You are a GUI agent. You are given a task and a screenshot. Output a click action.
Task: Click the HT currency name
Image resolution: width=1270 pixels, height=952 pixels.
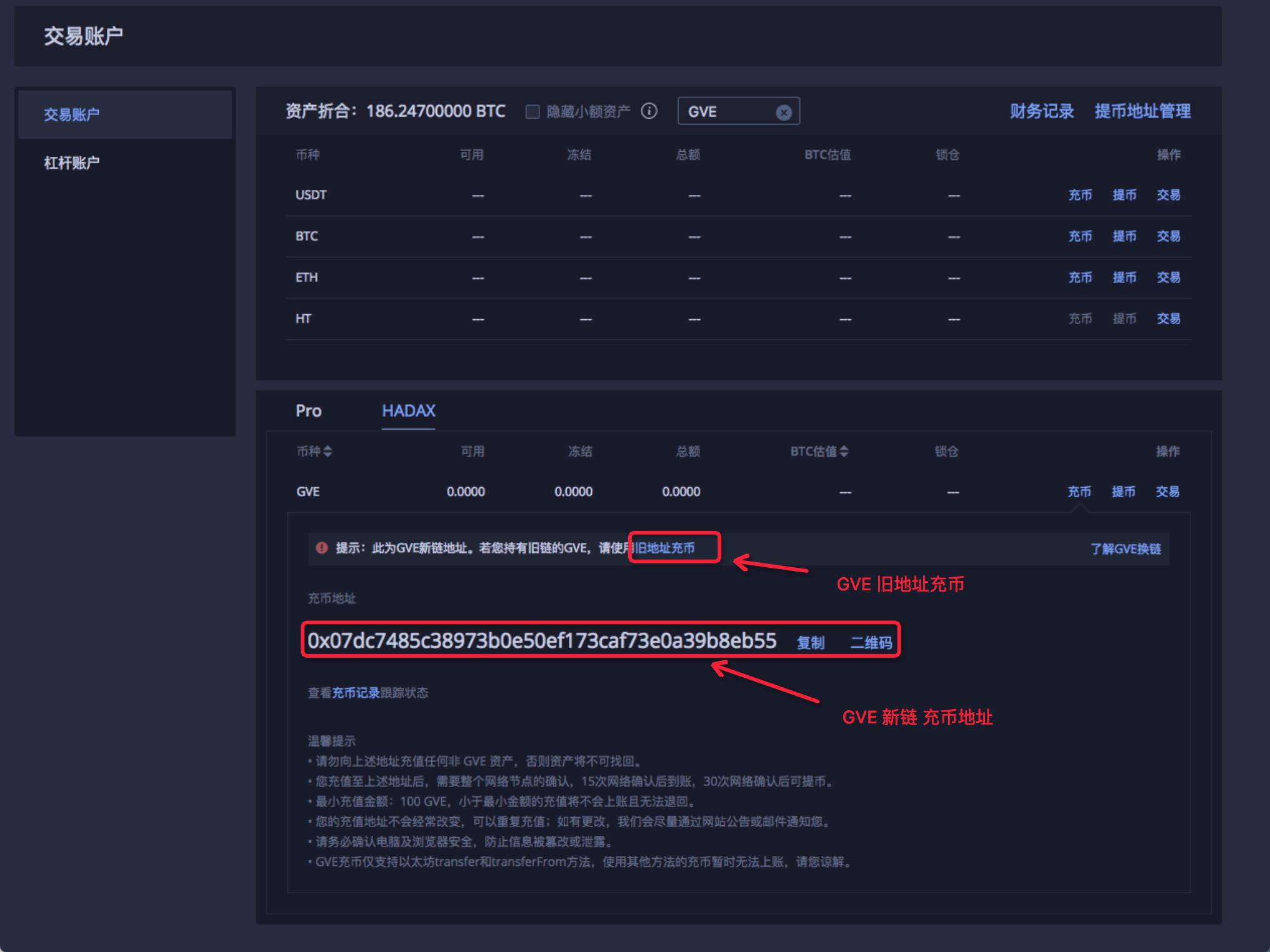pyautogui.click(x=303, y=319)
